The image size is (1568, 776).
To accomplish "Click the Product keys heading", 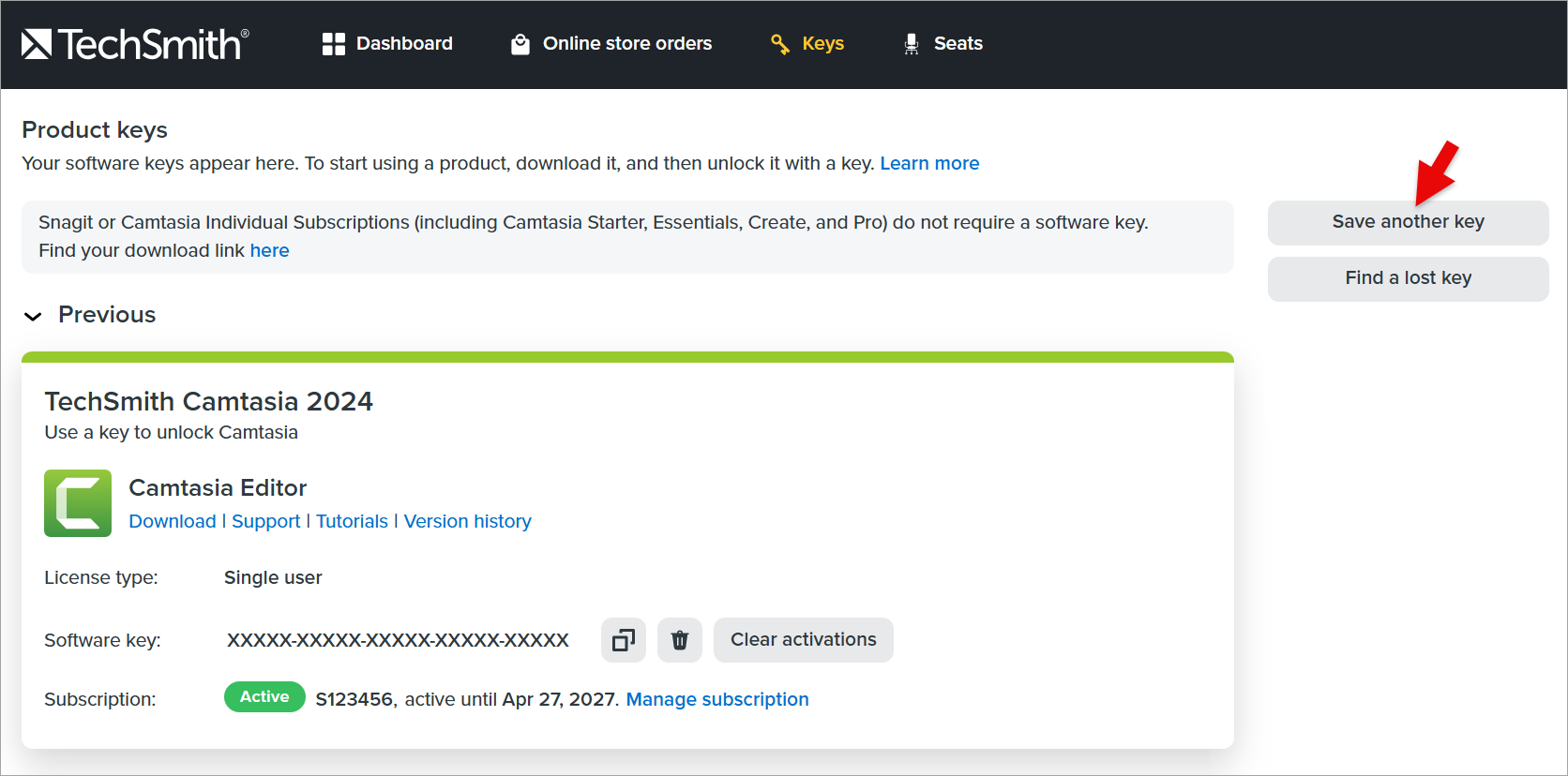I will tap(95, 129).
